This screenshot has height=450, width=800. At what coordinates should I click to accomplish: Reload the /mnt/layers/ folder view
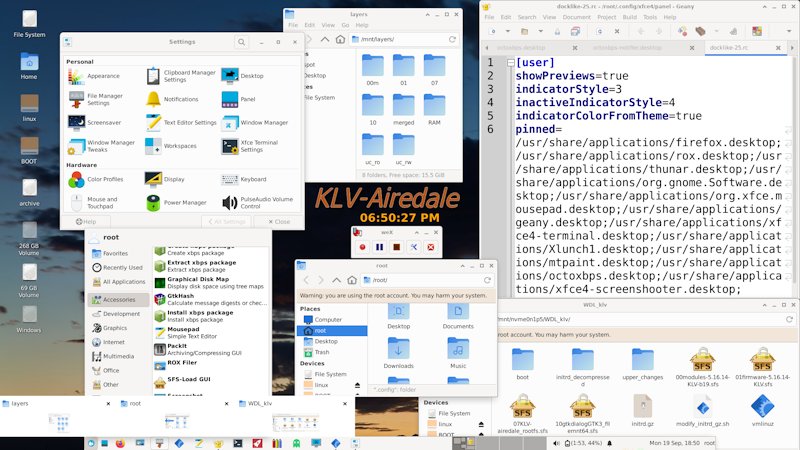pos(452,39)
